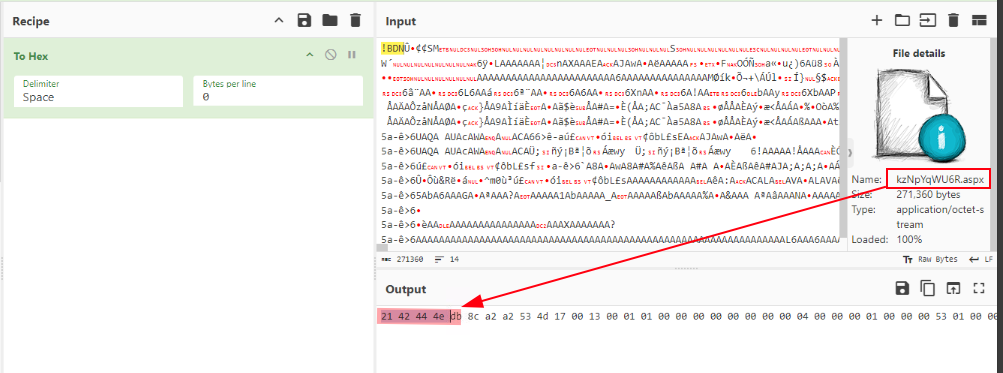Open a folder as input
Screen dimensions: 1003x373
tap(902, 20)
